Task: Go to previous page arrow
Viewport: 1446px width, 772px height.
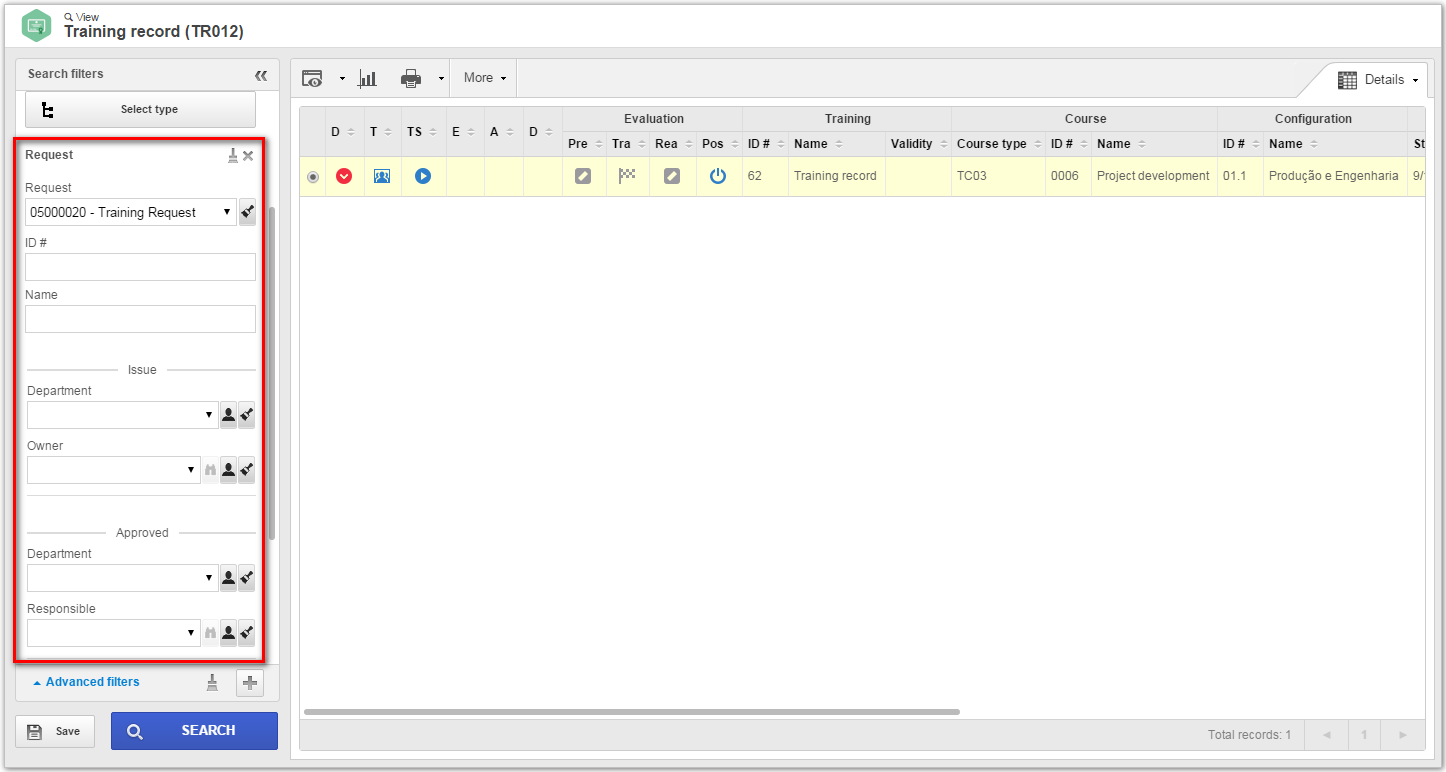Action: pos(1326,735)
